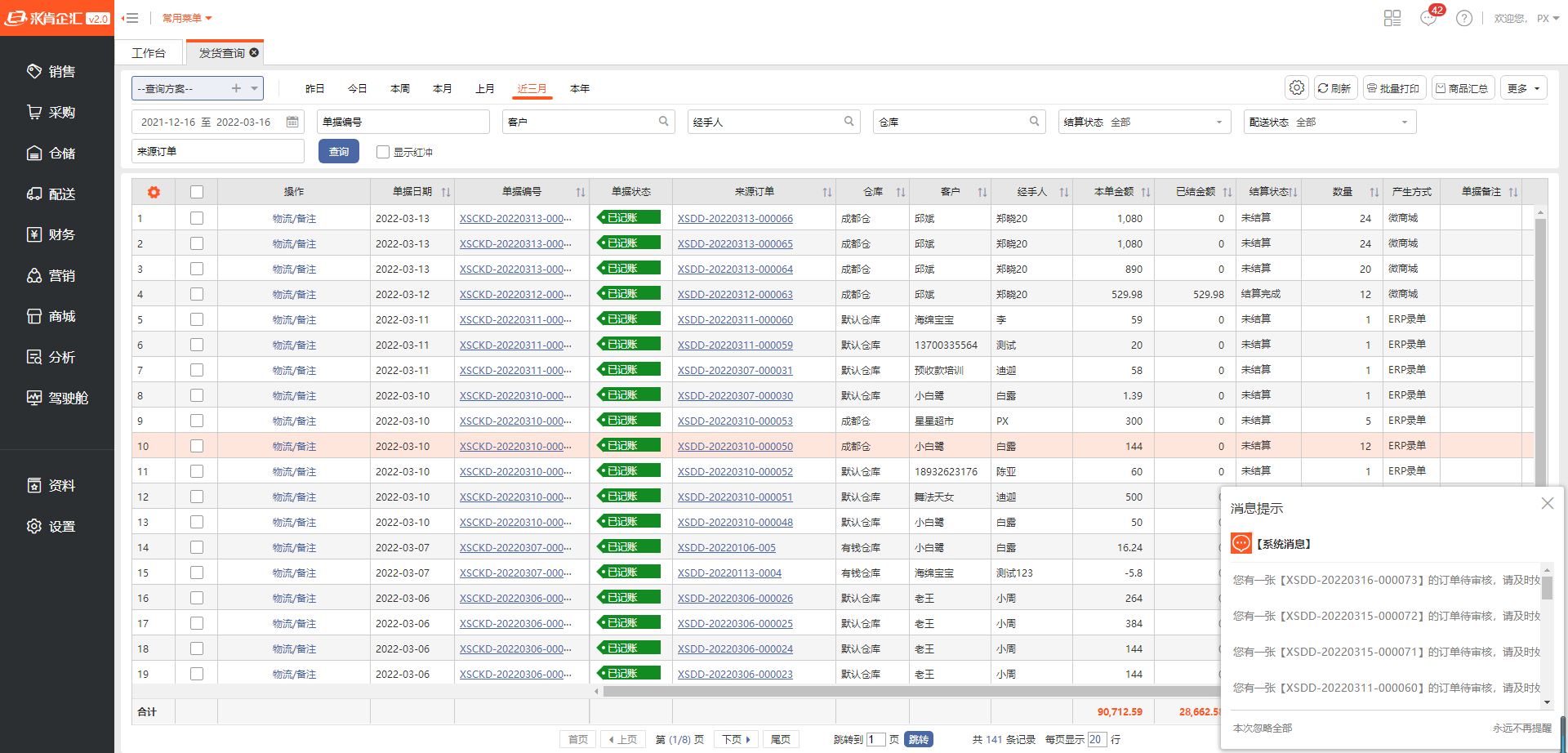Screen dimensions: 1568x753
Task: Expand the 配送状态 dropdown
Action: 1329,122
